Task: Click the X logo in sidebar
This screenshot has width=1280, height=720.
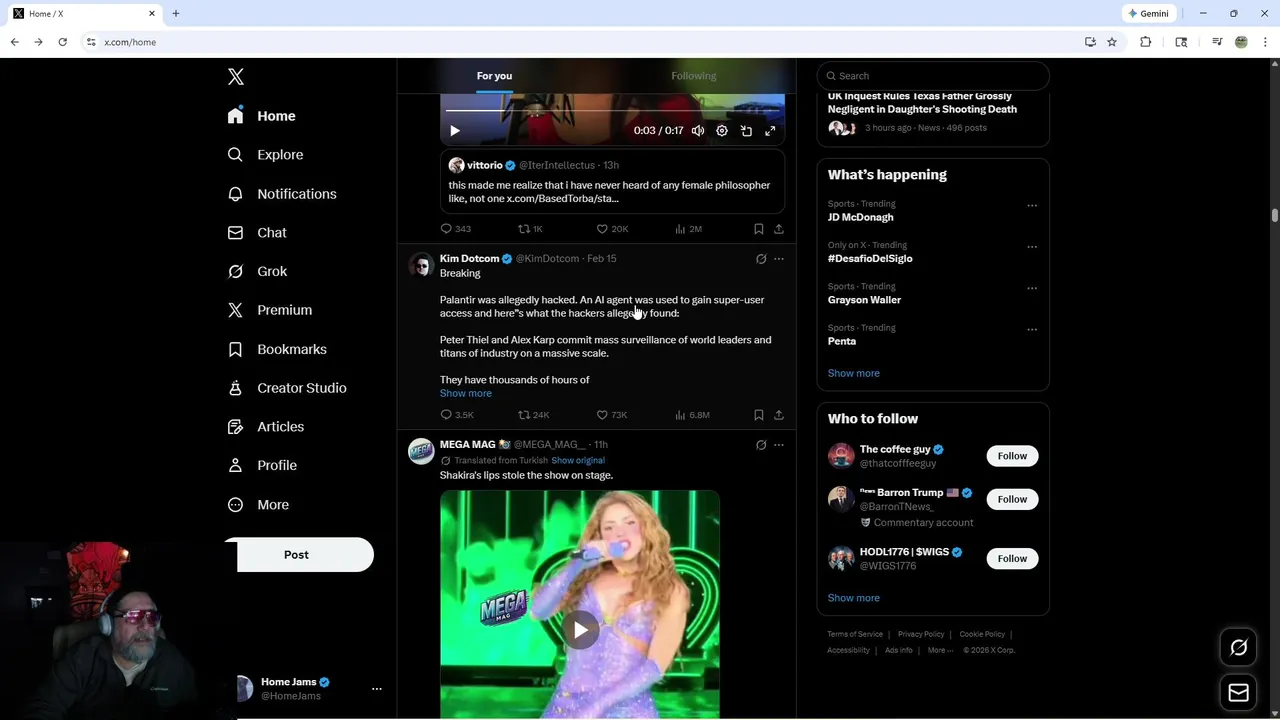Action: point(236,77)
